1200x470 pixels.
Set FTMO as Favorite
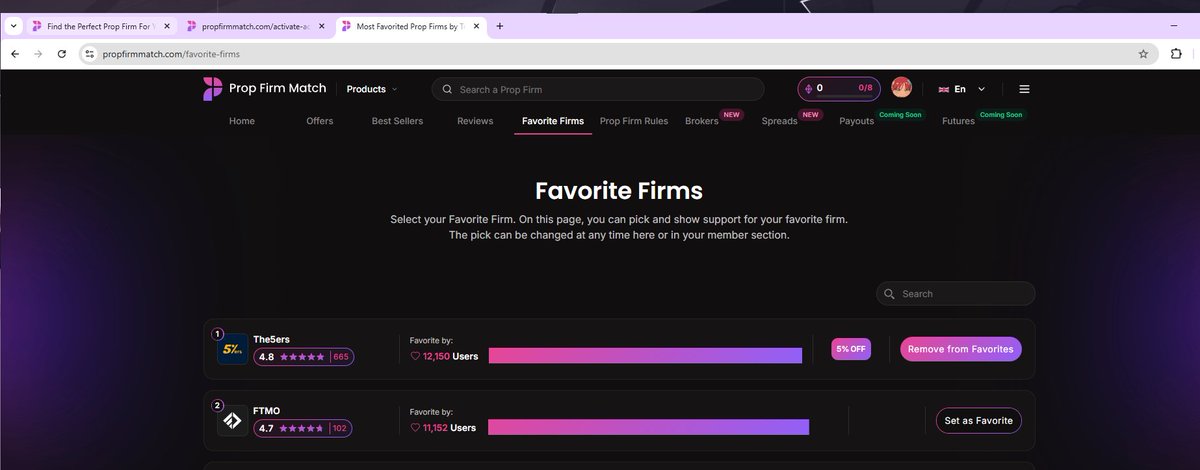(x=978, y=420)
